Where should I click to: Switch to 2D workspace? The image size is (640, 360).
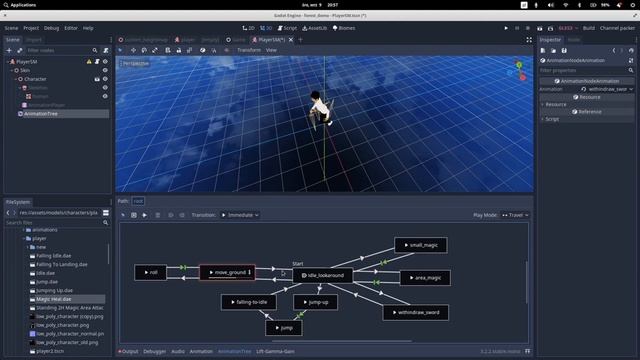pyautogui.click(x=249, y=28)
